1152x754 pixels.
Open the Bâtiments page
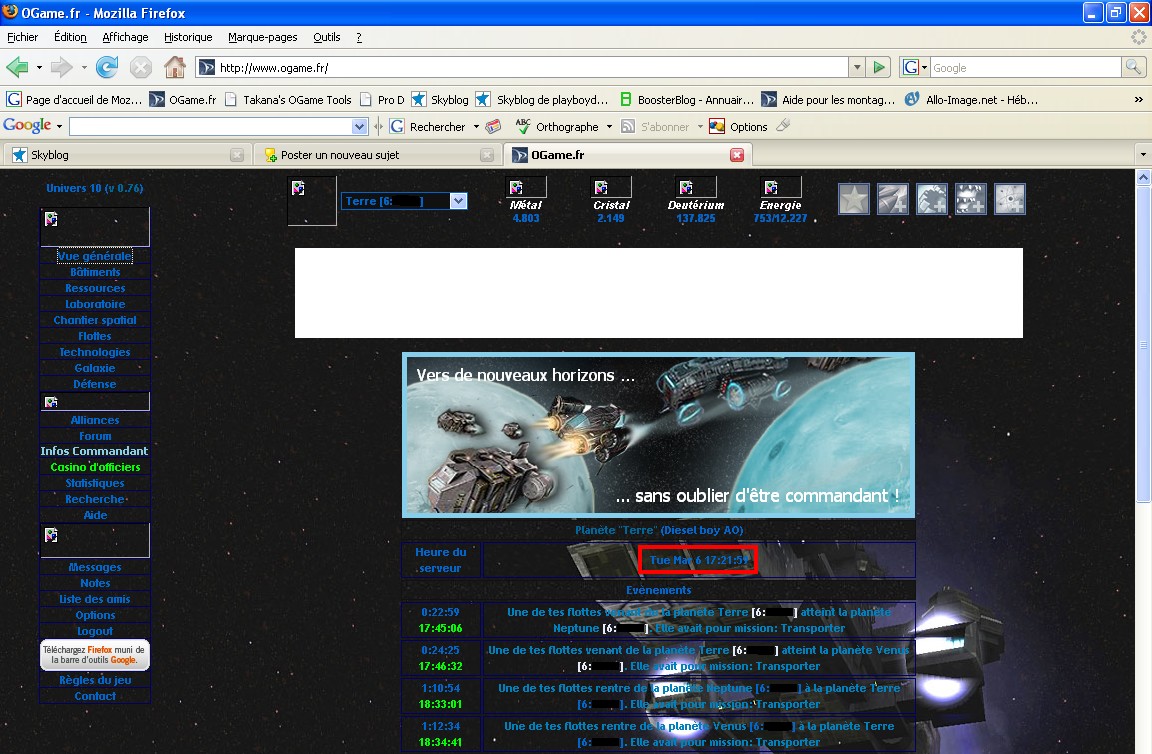(x=95, y=272)
